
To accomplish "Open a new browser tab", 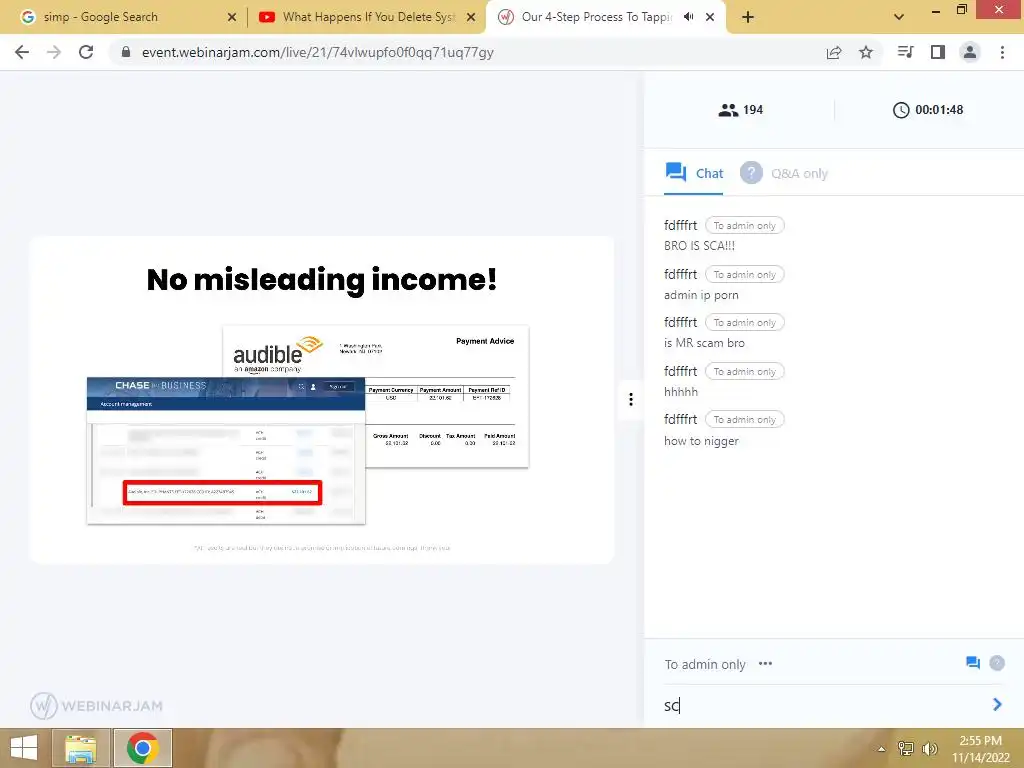I will [748, 17].
